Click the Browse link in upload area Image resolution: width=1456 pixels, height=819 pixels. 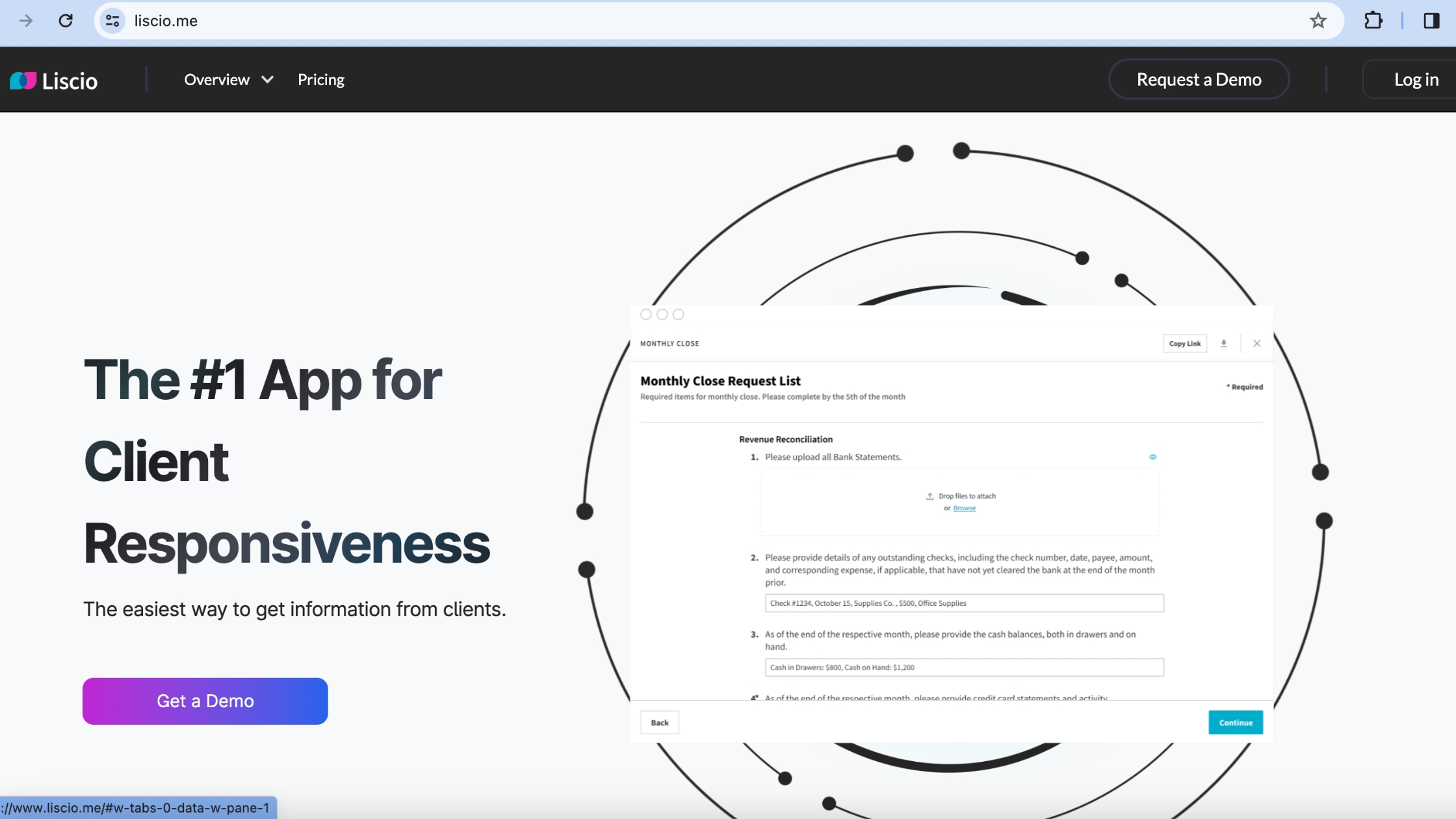pos(964,508)
